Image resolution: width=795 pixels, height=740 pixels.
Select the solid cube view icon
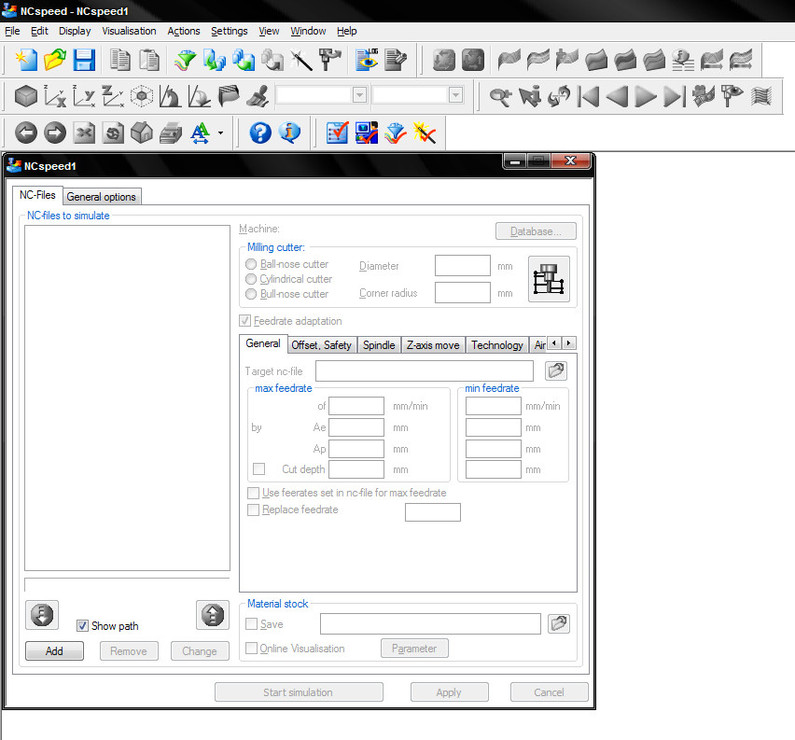[26, 96]
